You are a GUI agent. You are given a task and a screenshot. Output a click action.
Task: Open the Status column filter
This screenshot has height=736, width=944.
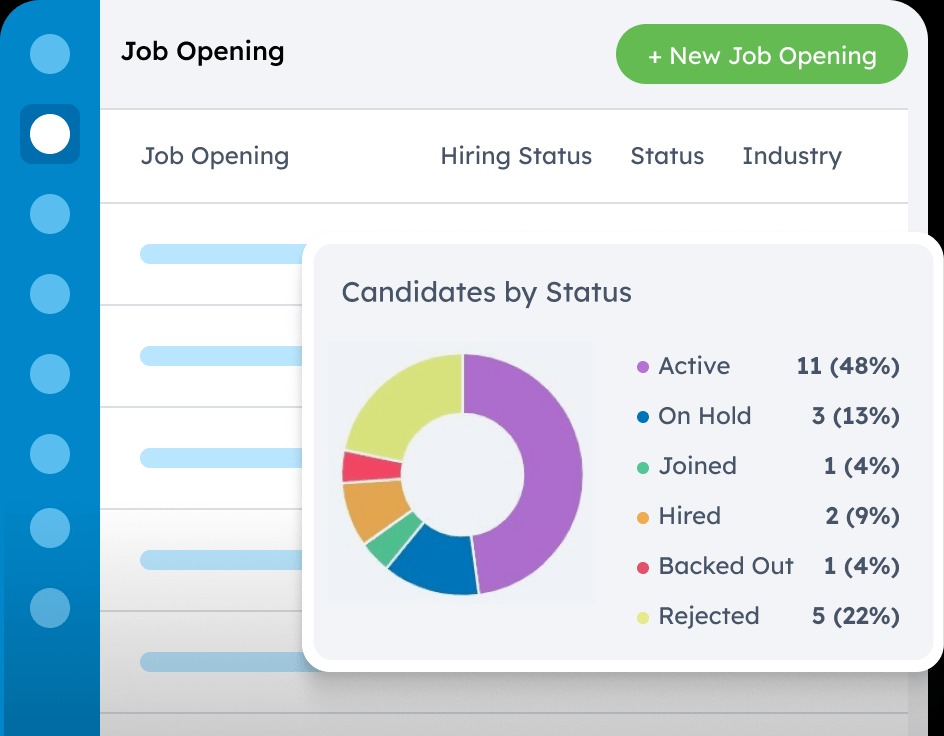[x=667, y=156]
